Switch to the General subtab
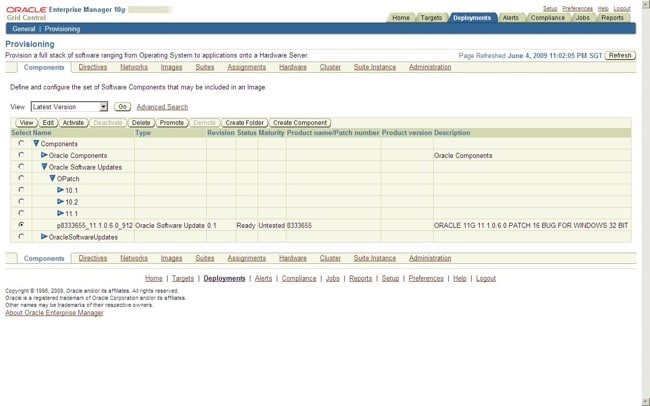This screenshot has width=650, height=406. point(24,29)
